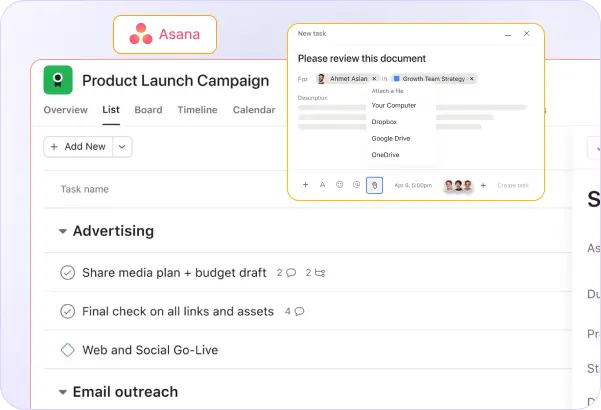
Task: Open the Final check on all links and assets task
Action: coord(178,312)
